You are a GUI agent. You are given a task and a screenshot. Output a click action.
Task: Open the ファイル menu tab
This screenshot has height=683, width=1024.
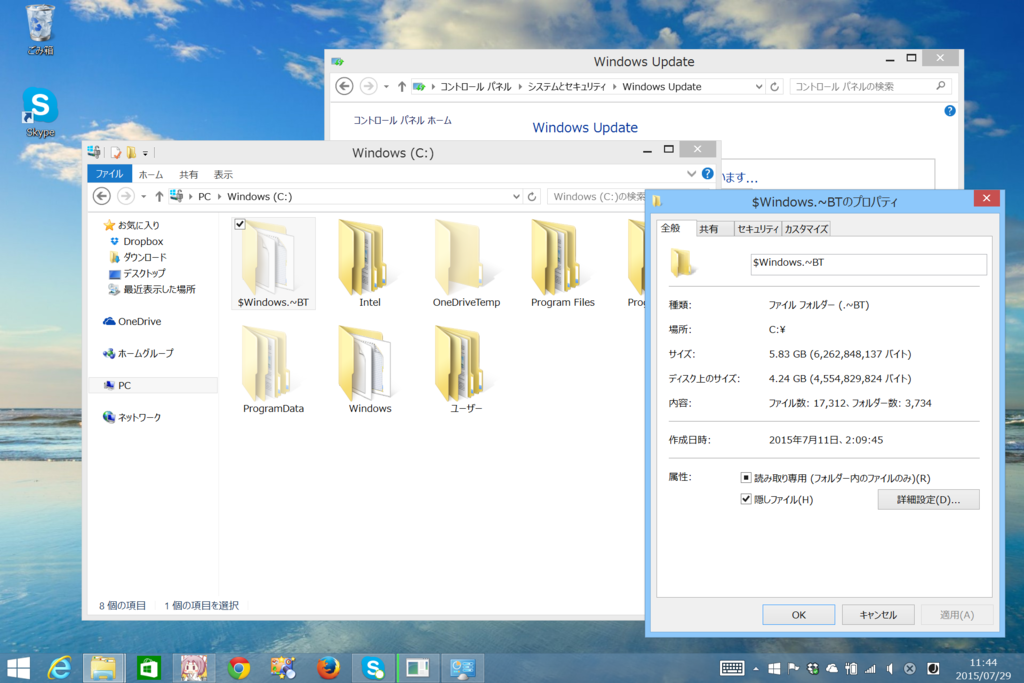(x=109, y=174)
